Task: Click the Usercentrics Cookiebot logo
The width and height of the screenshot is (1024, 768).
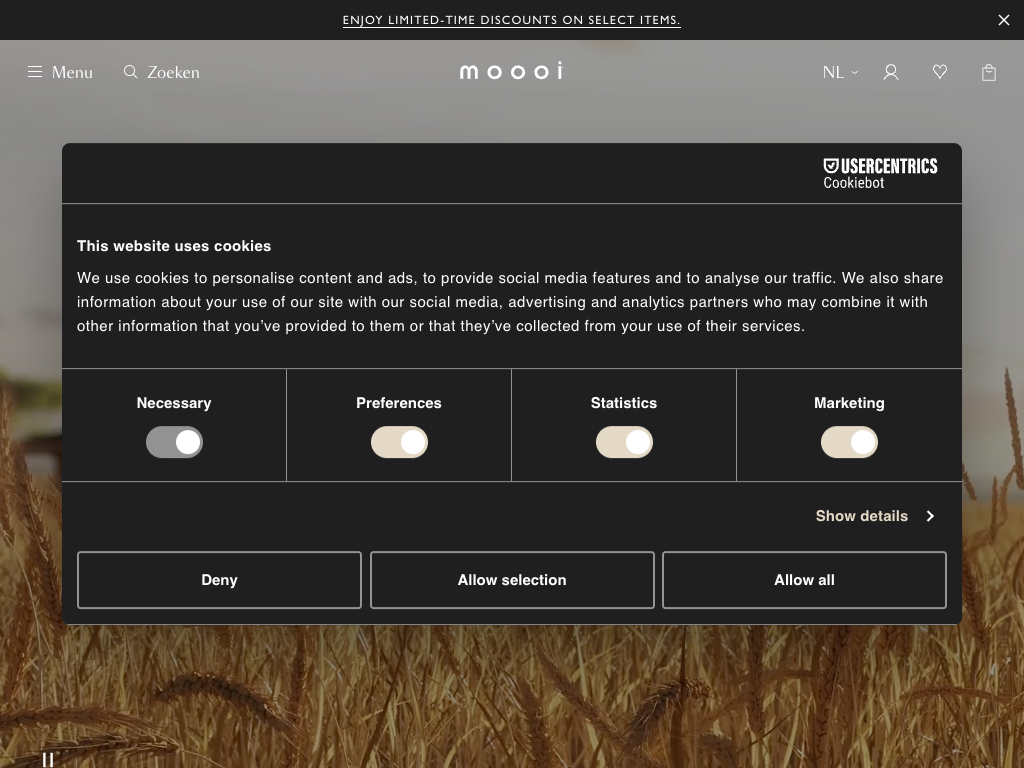Action: click(880, 173)
